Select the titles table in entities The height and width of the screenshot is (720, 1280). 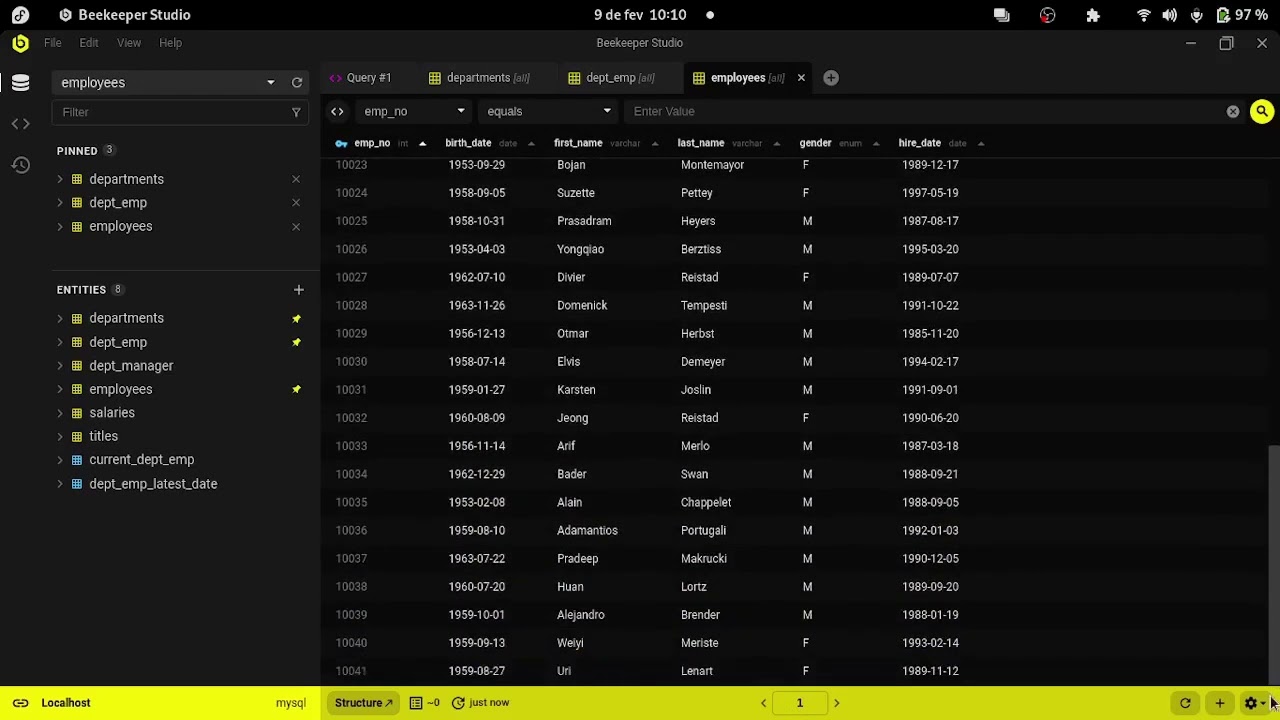click(x=103, y=437)
